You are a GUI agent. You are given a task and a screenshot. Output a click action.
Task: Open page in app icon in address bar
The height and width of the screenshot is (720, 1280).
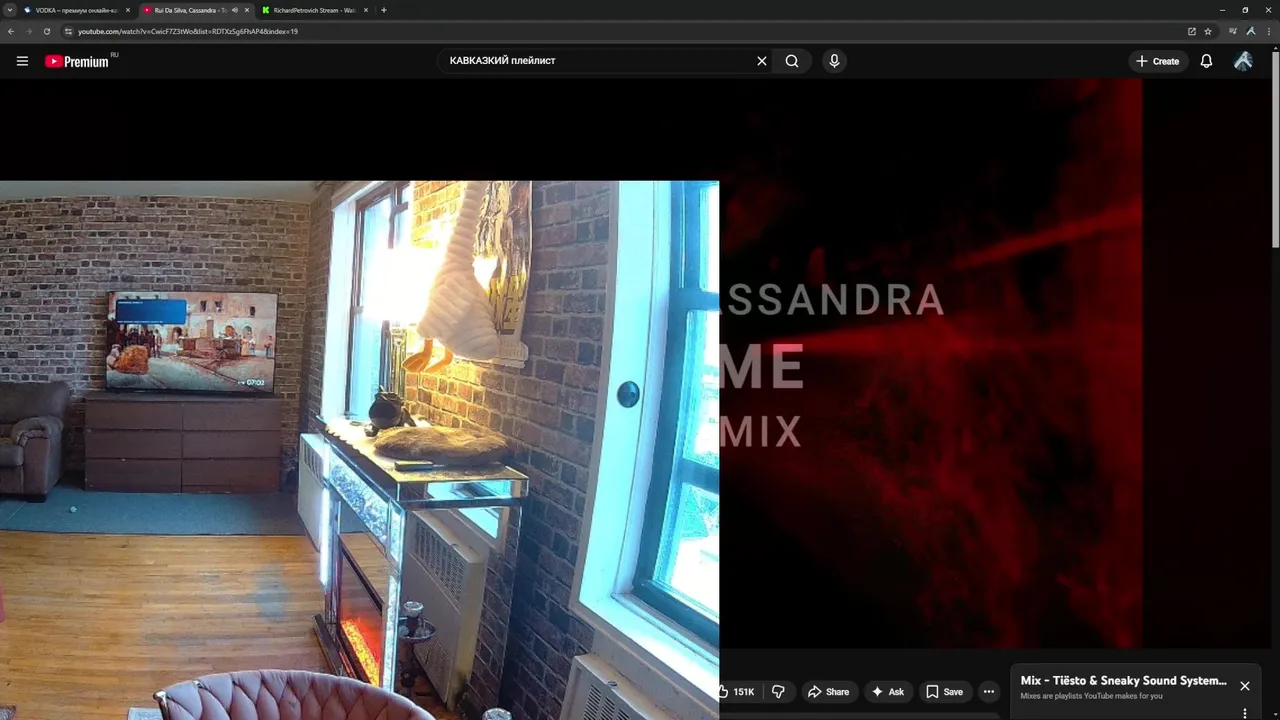[x=1192, y=31]
